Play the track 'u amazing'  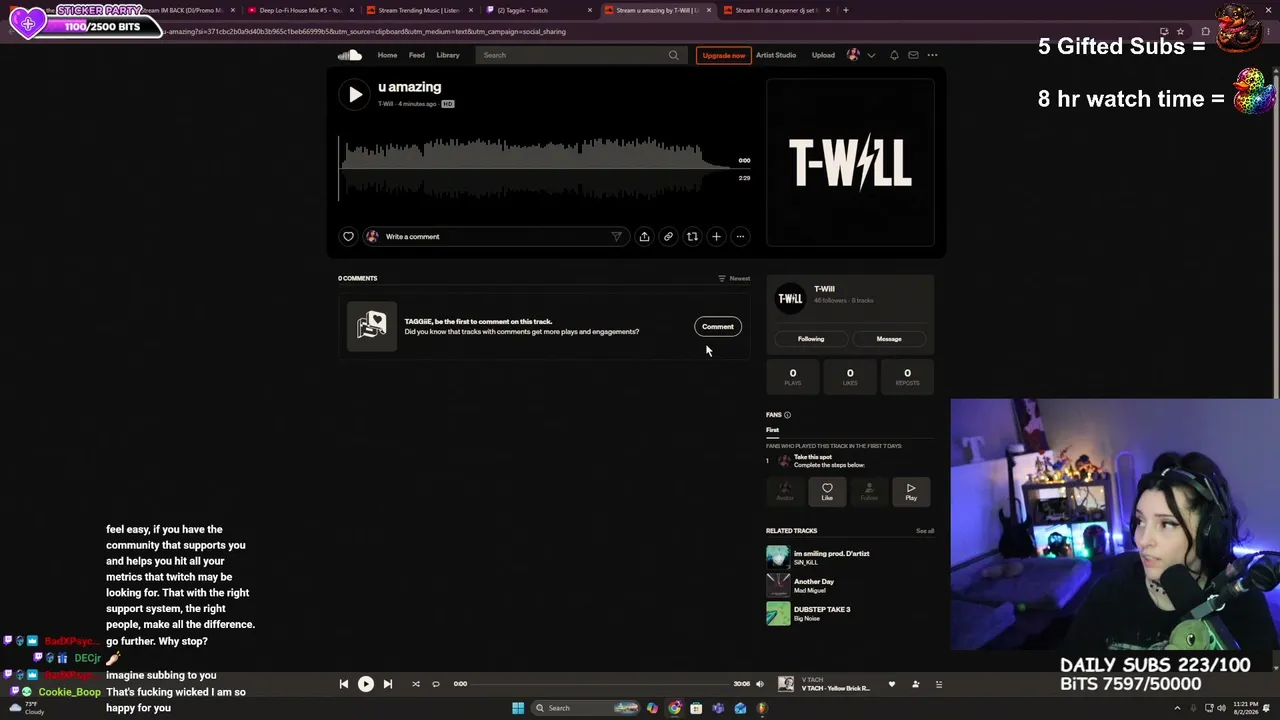[355, 94]
